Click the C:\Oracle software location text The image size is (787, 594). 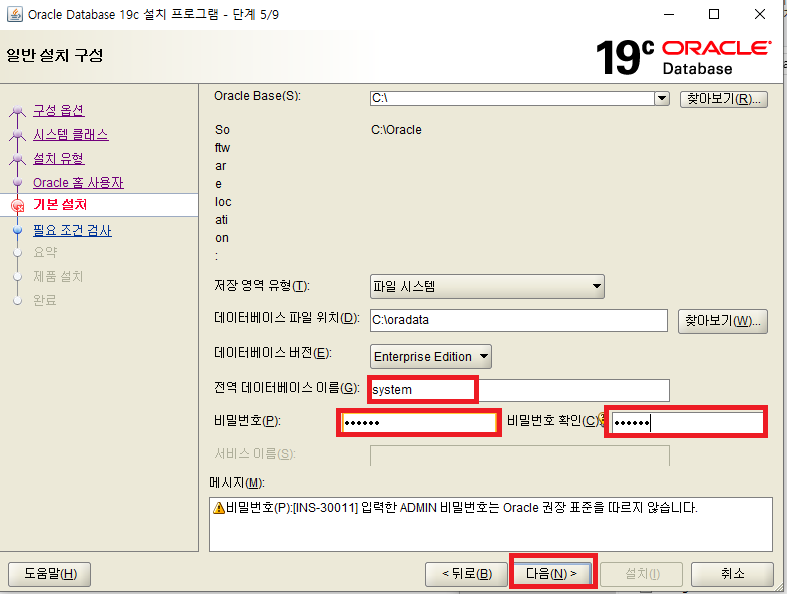tap(396, 130)
